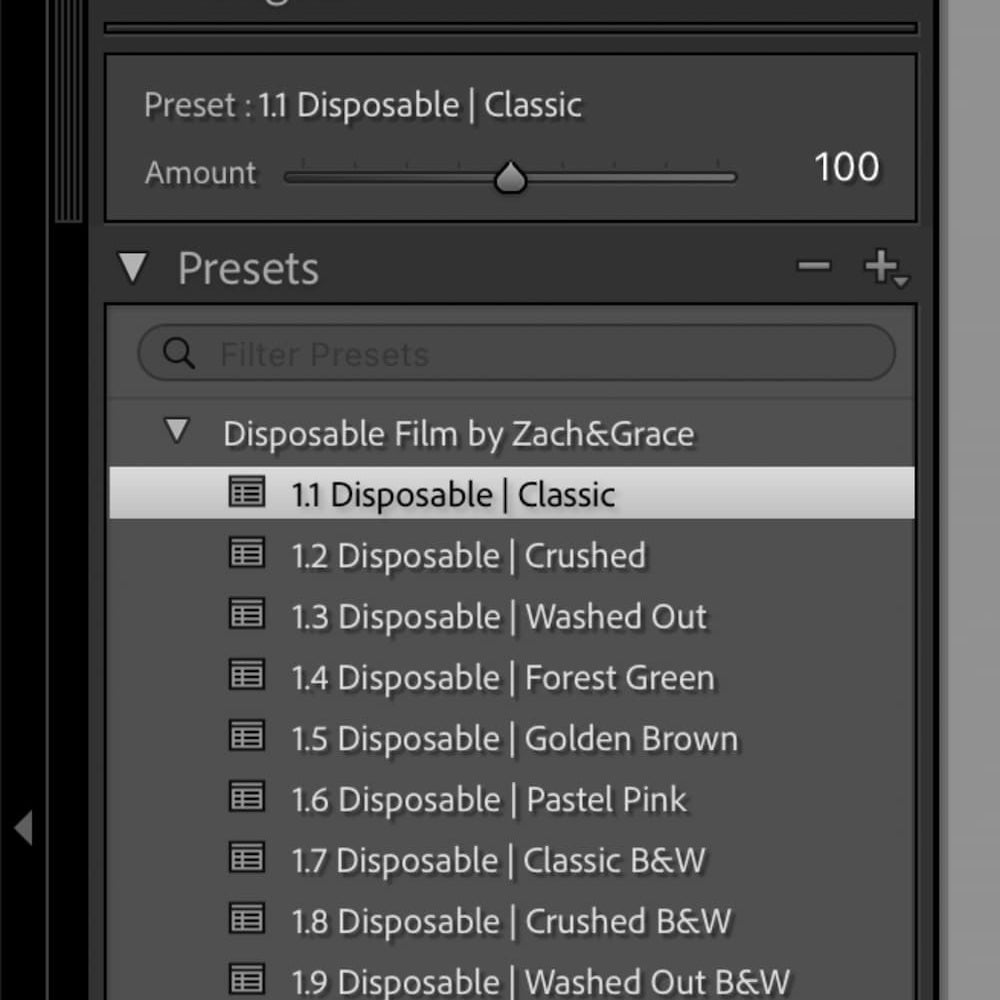
Task: Collapse the Disposable Film by Zach&Grace group
Action: tap(176, 432)
